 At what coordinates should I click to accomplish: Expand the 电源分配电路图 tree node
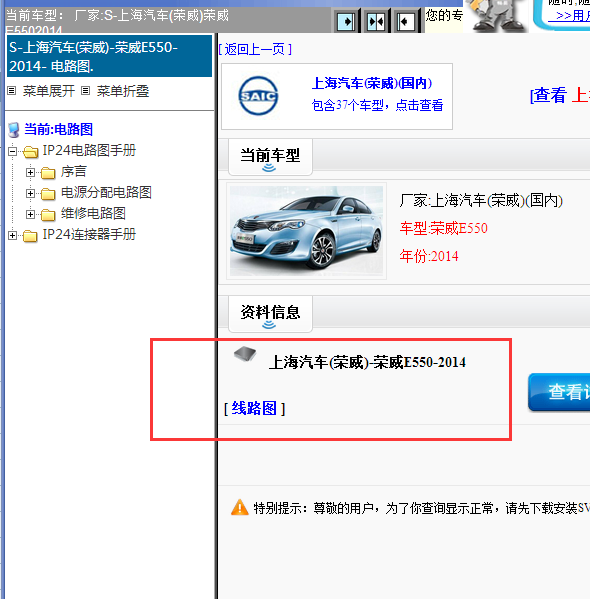pos(30,194)
